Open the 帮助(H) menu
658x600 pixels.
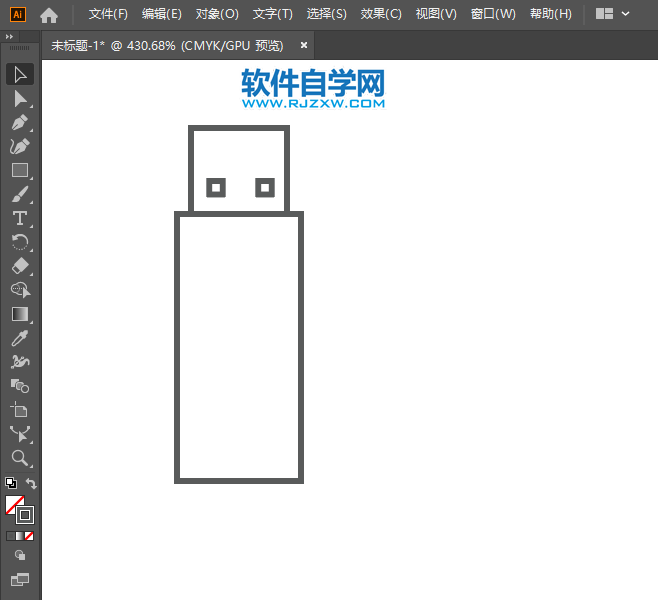click(551, 14)
